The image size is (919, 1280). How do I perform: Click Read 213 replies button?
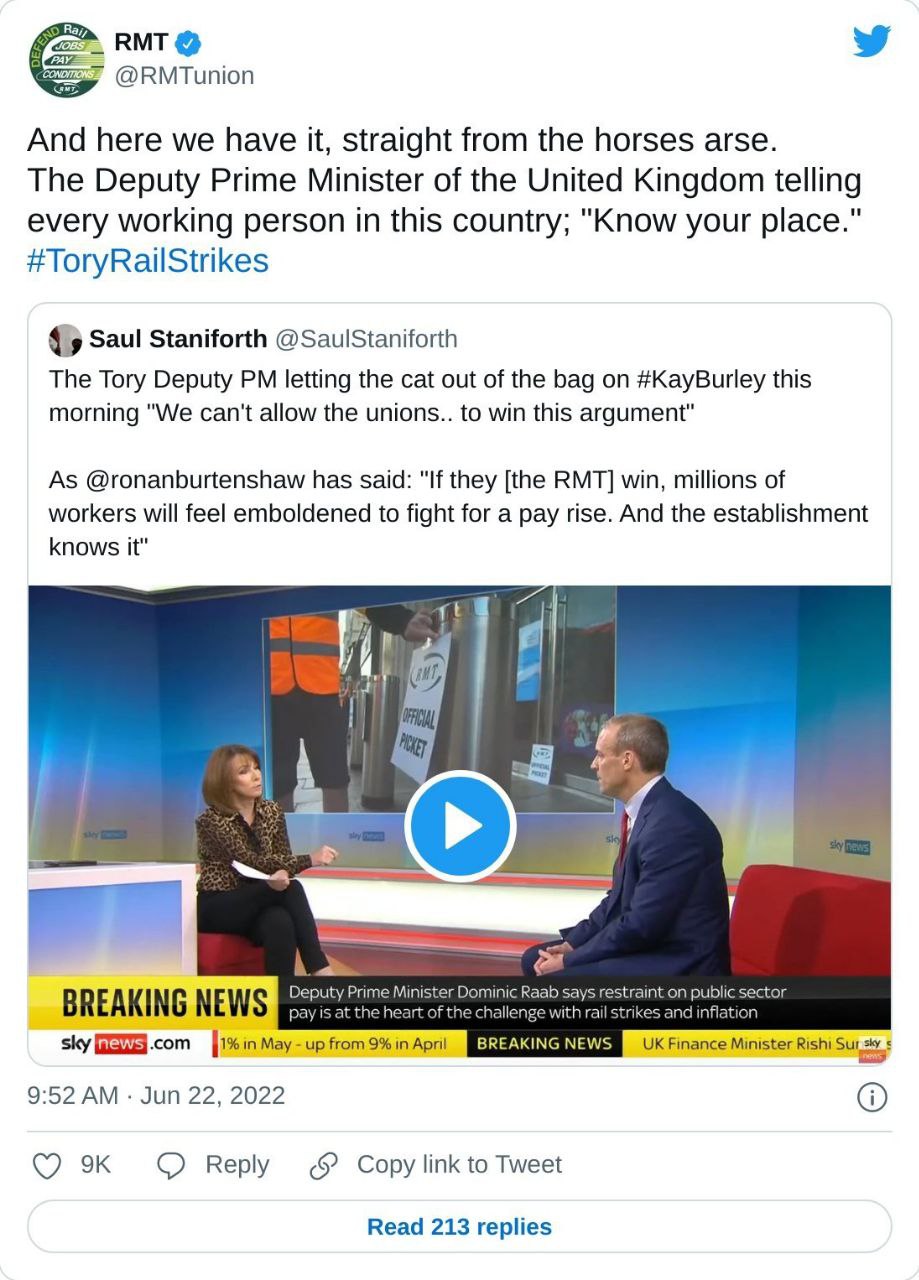coord(459,1226)
